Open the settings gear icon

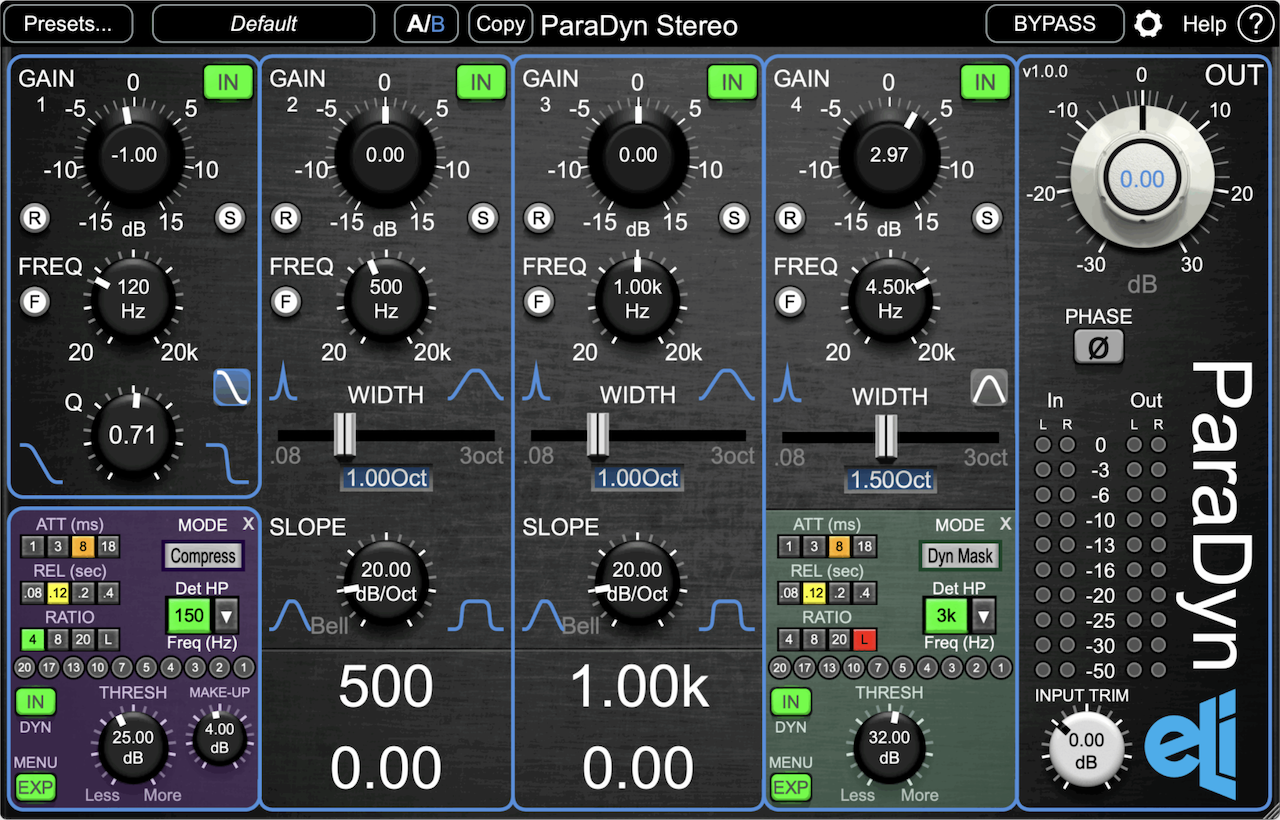point(1148,24)
